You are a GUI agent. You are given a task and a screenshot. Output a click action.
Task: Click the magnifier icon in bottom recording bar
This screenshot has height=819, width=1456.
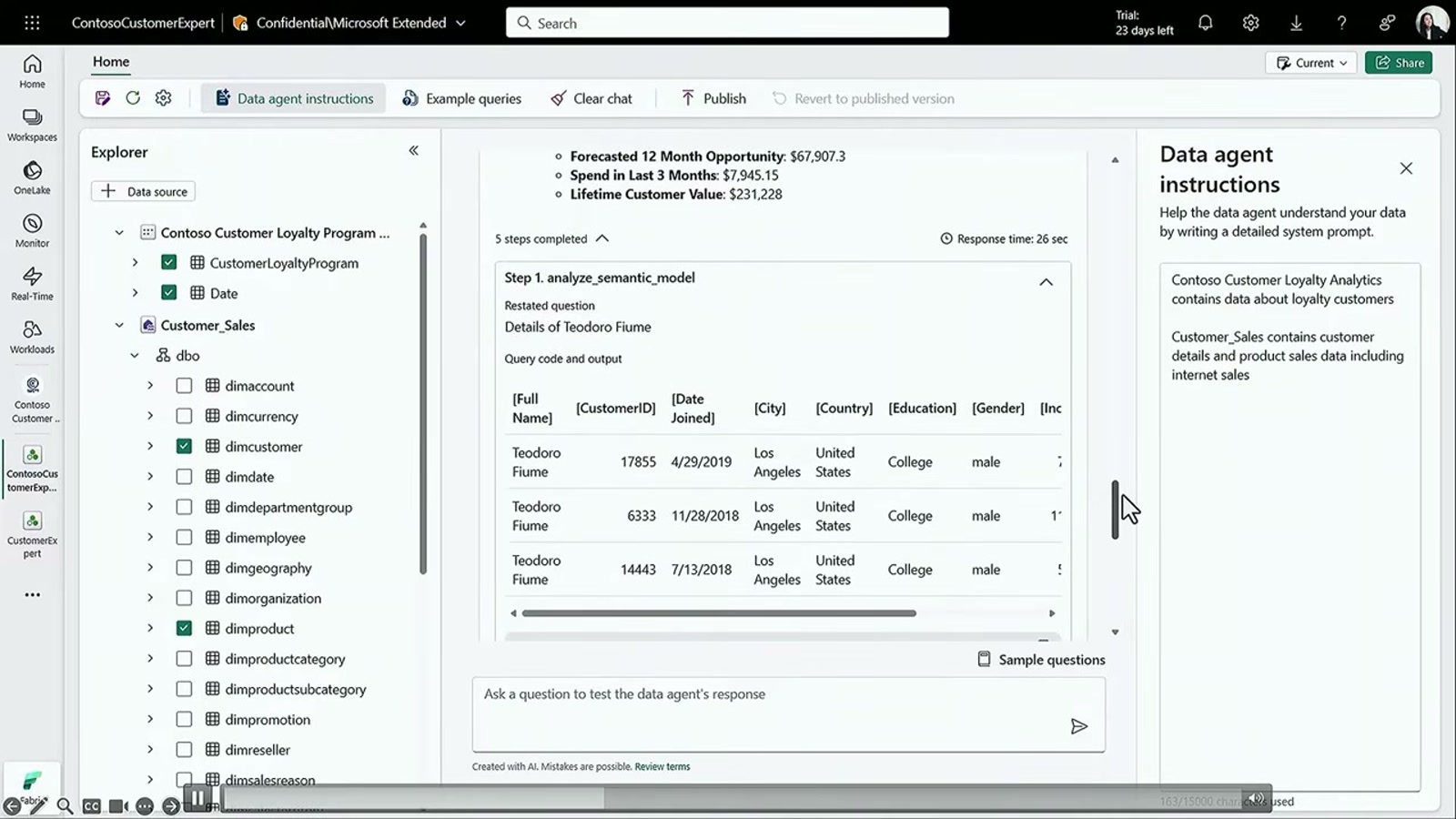(65, 805)
